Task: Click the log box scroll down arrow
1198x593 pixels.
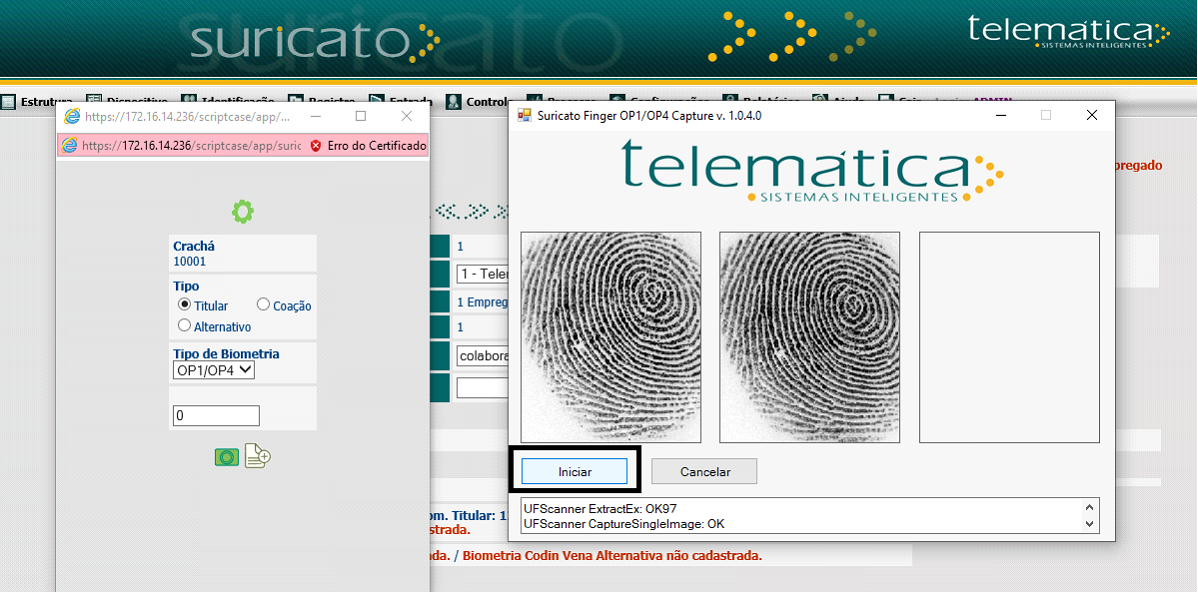Action: (x=1090, y=524)
